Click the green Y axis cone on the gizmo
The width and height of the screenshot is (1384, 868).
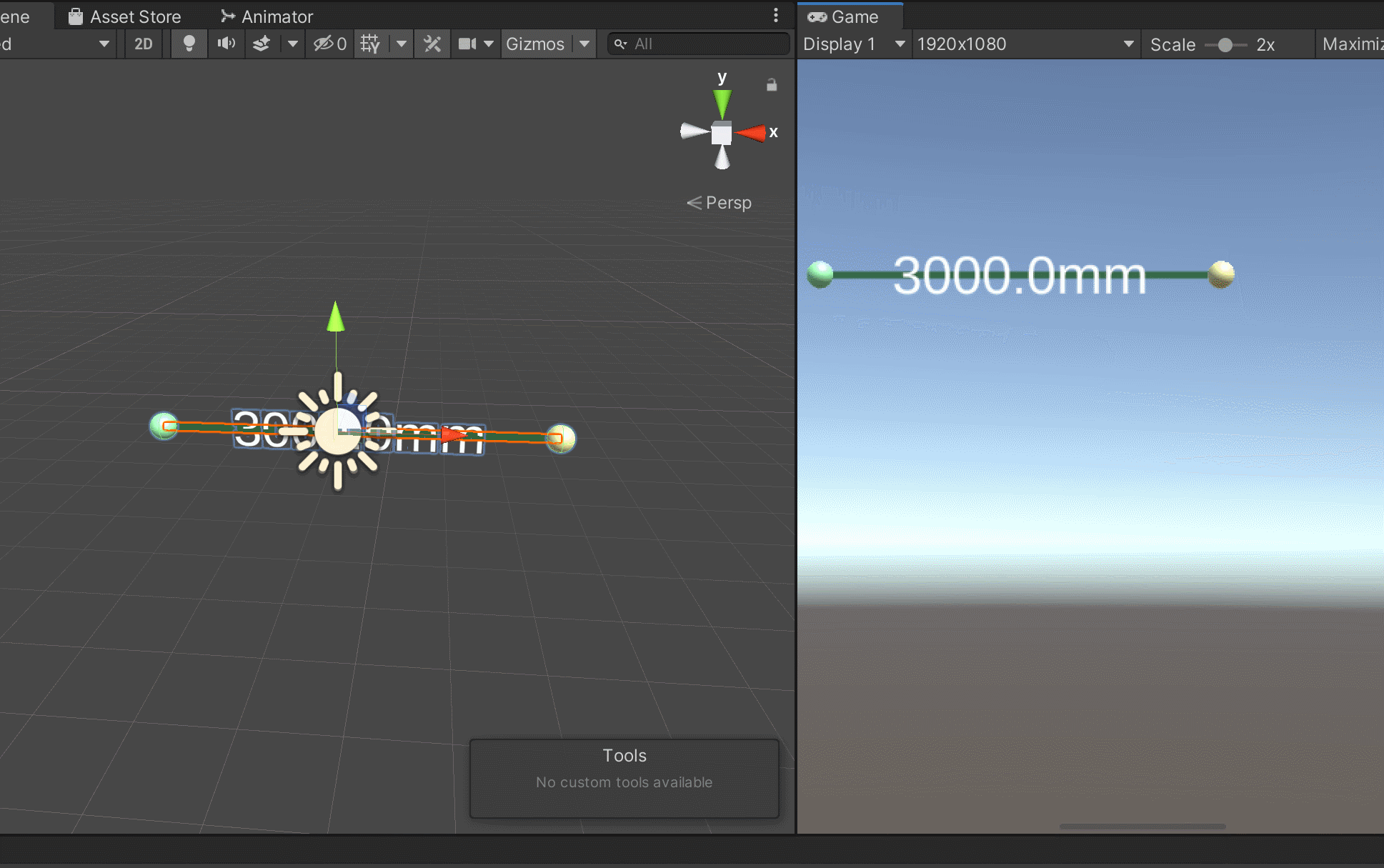[x=722, y=100]
